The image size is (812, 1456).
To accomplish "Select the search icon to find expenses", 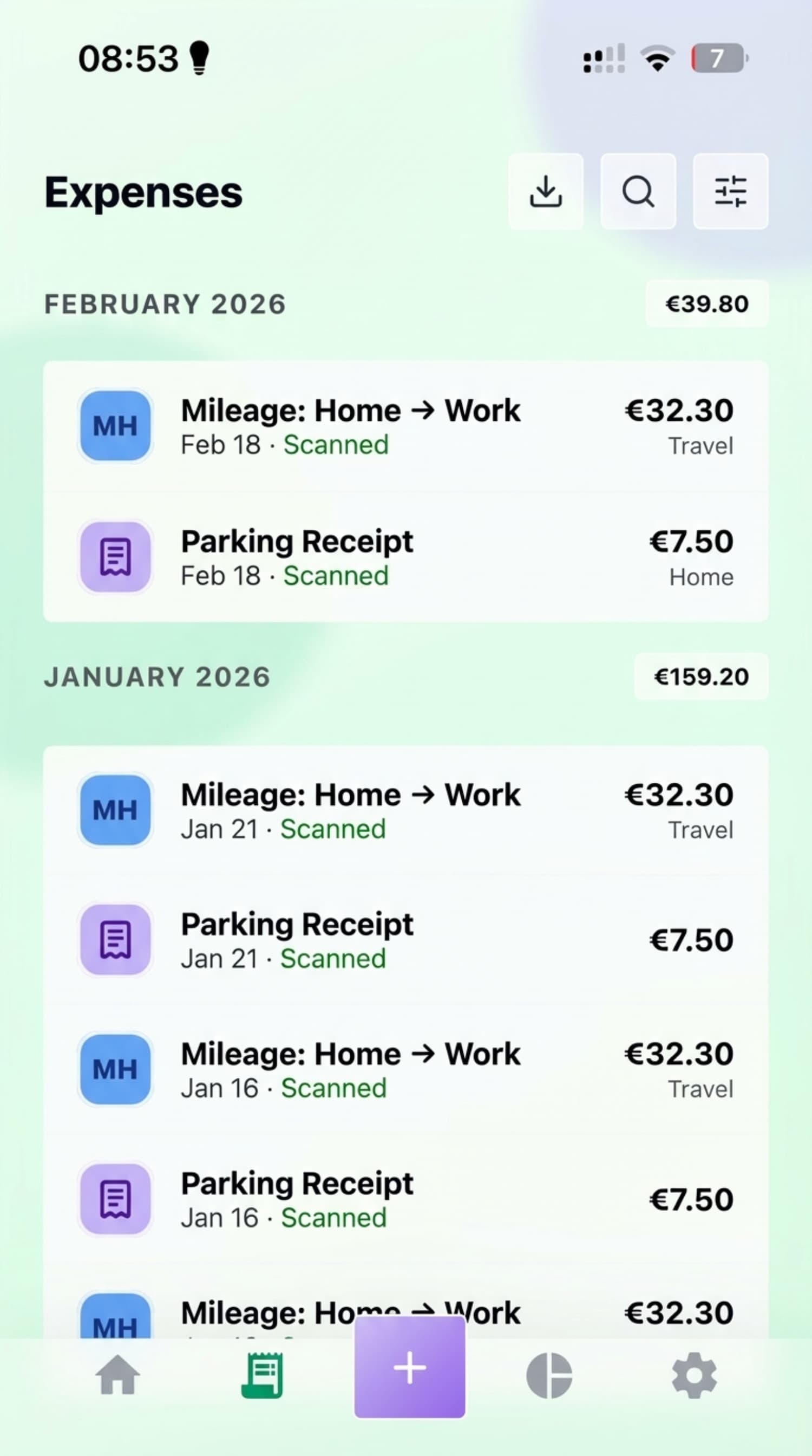I will [638, 192].
